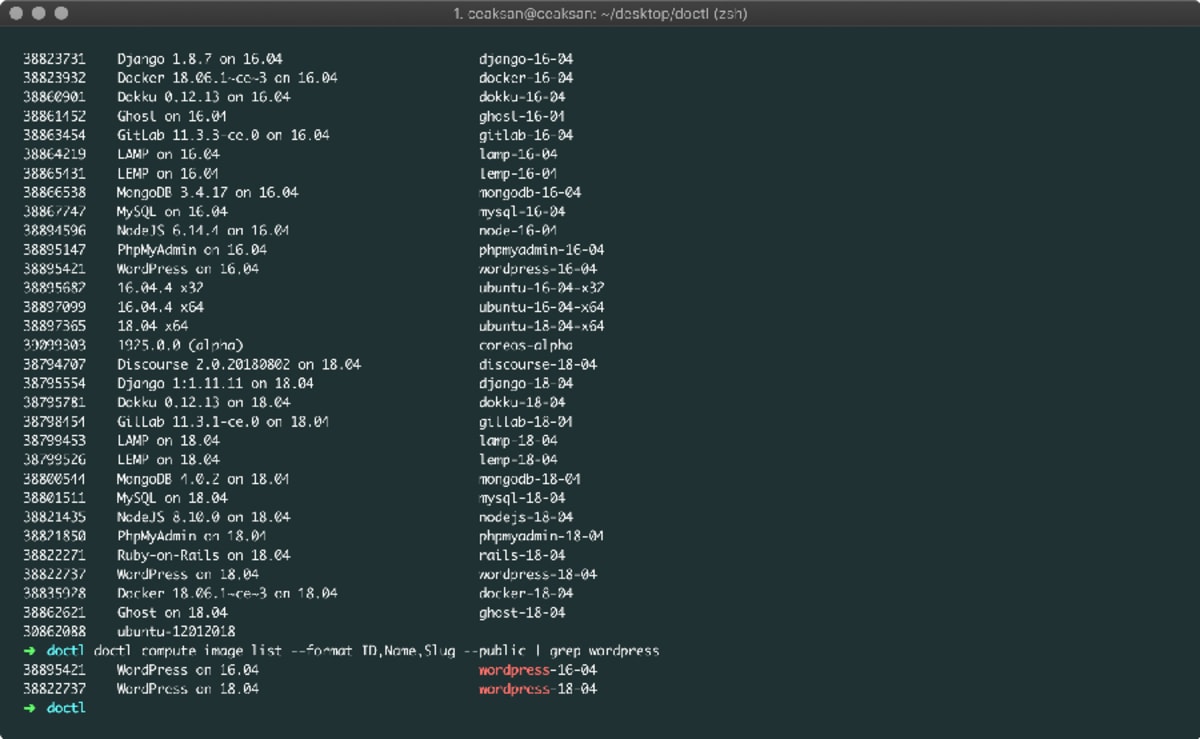Screen dimensions: 1200x739
Task: Click the name "GitLab 11.3.3-ce.0 on 16.04"
Action: [223, 135]
